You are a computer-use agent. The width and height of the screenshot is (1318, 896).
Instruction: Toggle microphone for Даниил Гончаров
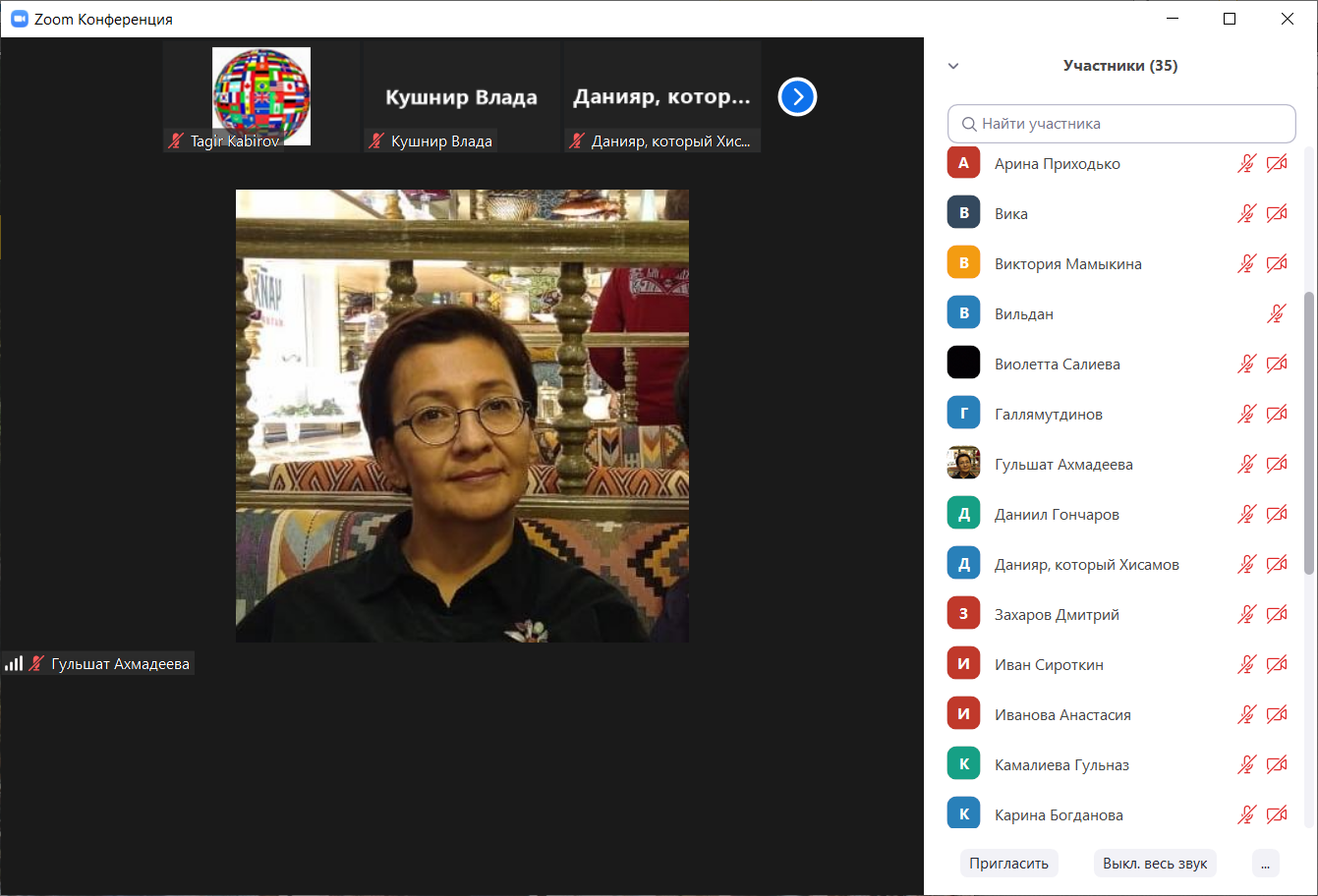1246,515
